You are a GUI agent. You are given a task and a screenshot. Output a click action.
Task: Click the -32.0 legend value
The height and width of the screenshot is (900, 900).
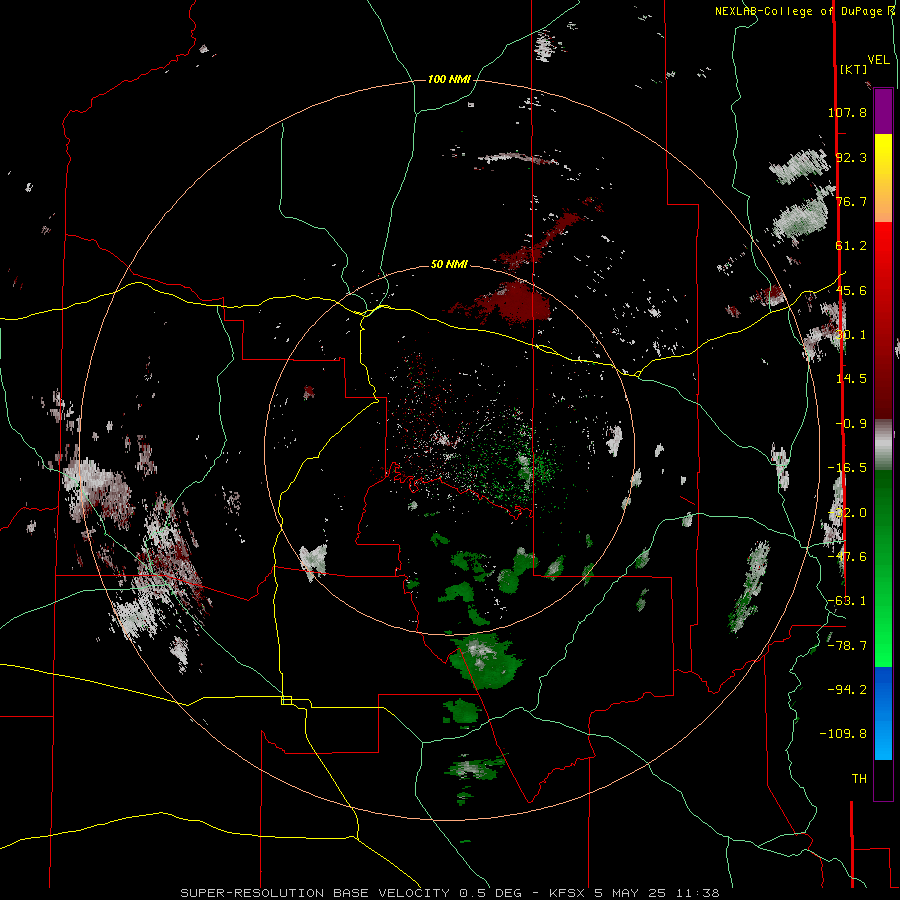(847, 513)
